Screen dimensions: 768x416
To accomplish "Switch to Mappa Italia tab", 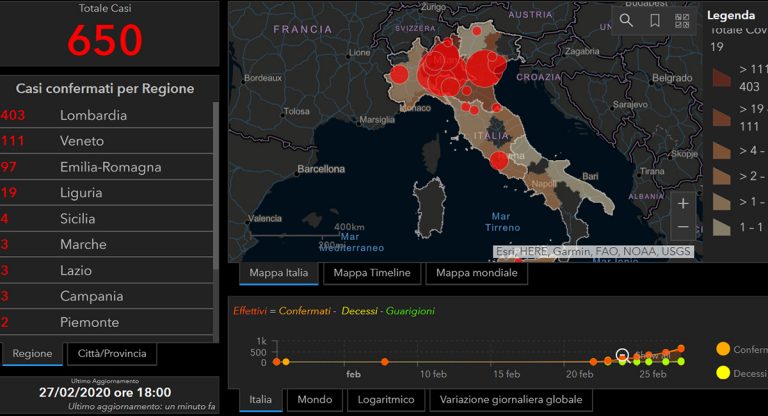I will tap(279, 273).
